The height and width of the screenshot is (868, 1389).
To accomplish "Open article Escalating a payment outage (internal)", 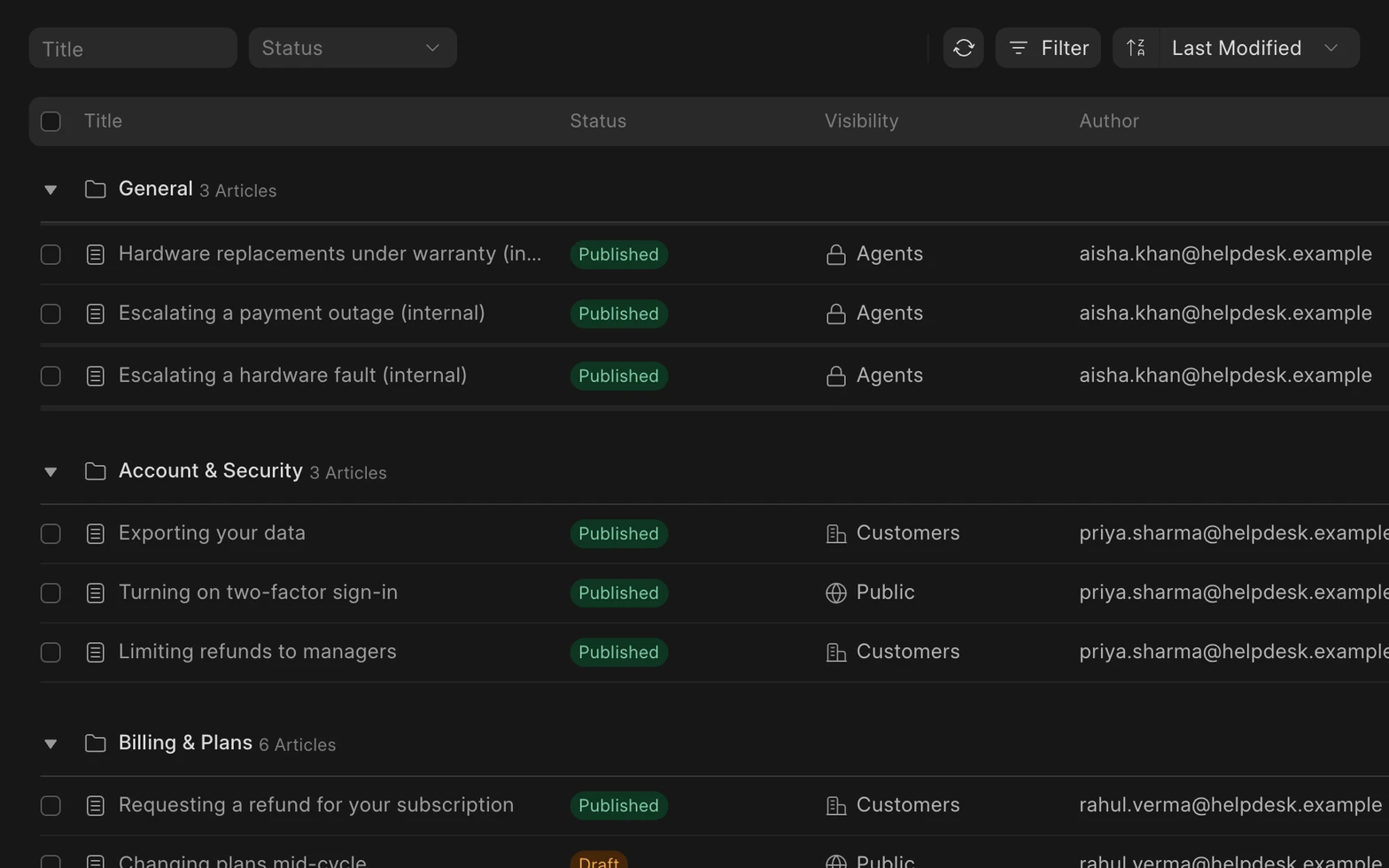I will (x=301, y=314).
